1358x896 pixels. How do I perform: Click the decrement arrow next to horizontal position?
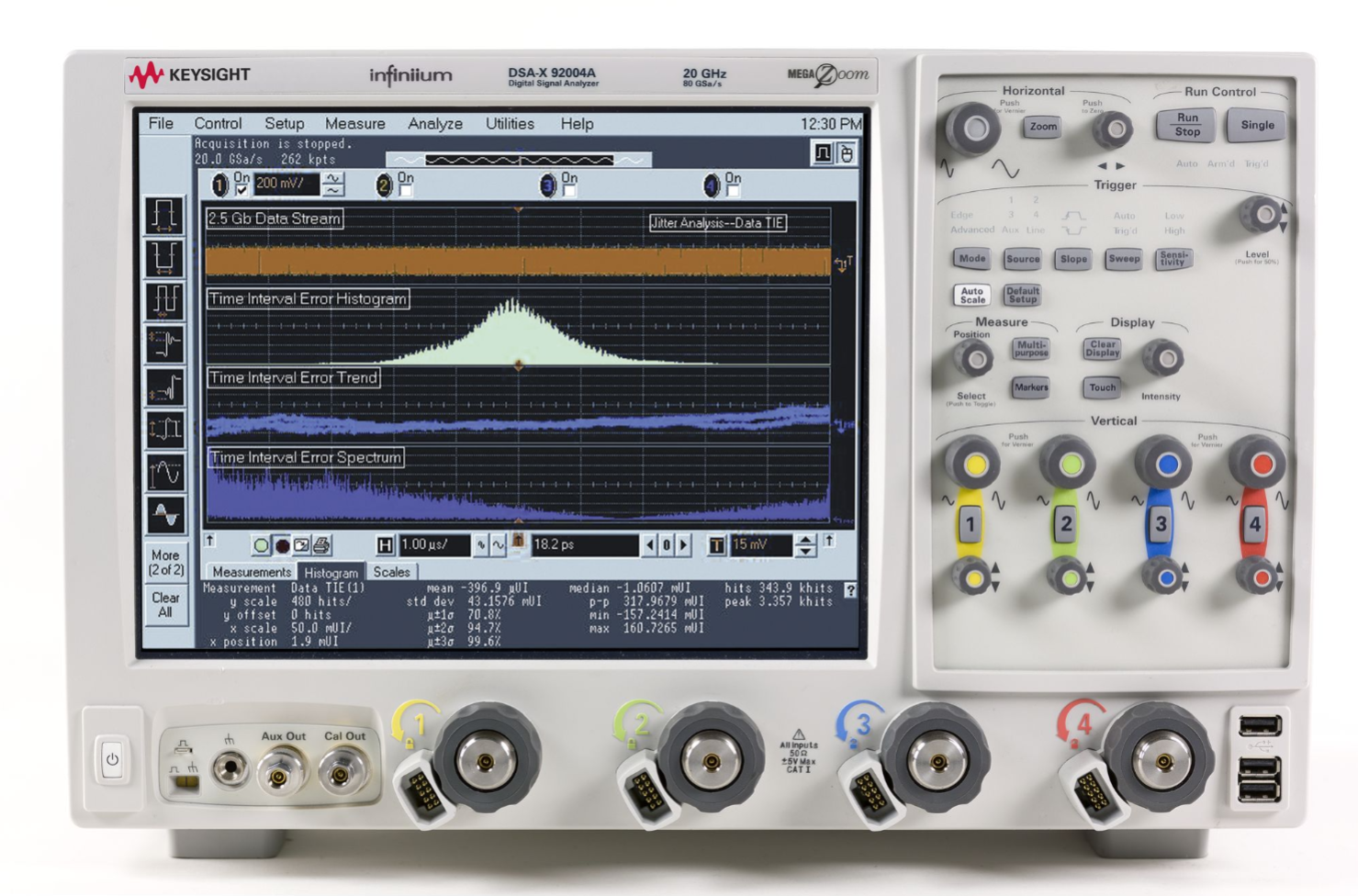pos(650,545)
